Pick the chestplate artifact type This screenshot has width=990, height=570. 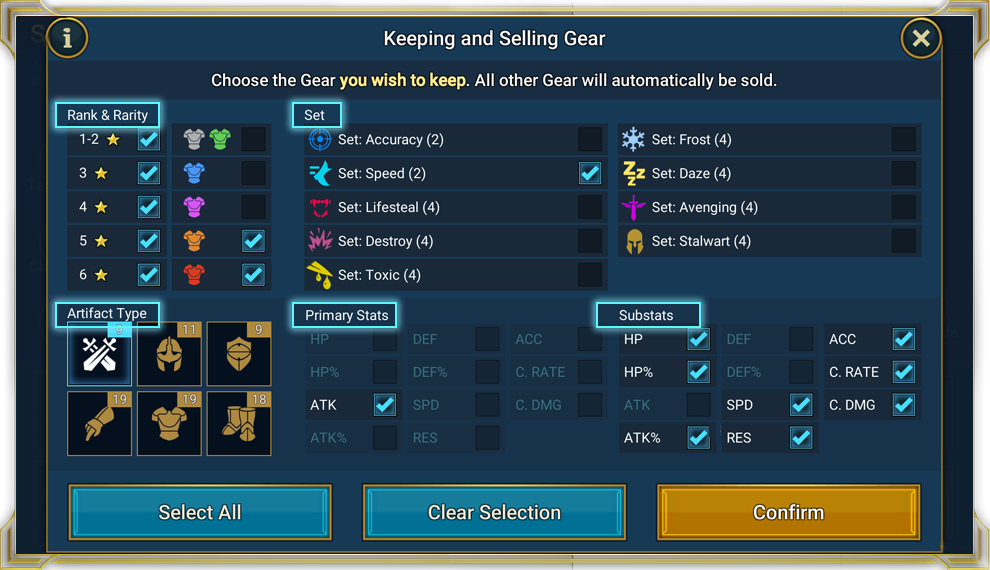[169, 424]
